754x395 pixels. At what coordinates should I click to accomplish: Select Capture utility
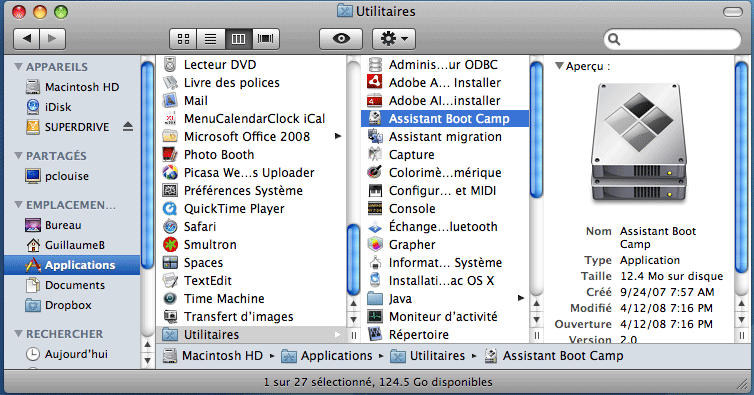[445, 154]
